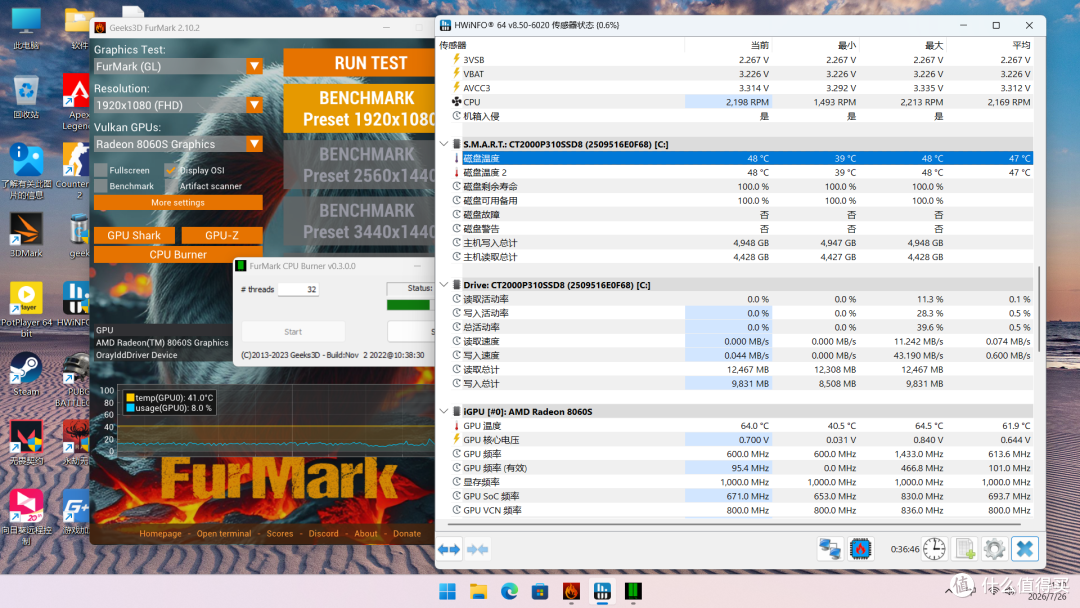Viewport: 1080px width, 608px height.
Task: Click BENCHMARK Preset 3440x1440 button
Action: click(x=359, y=221)
